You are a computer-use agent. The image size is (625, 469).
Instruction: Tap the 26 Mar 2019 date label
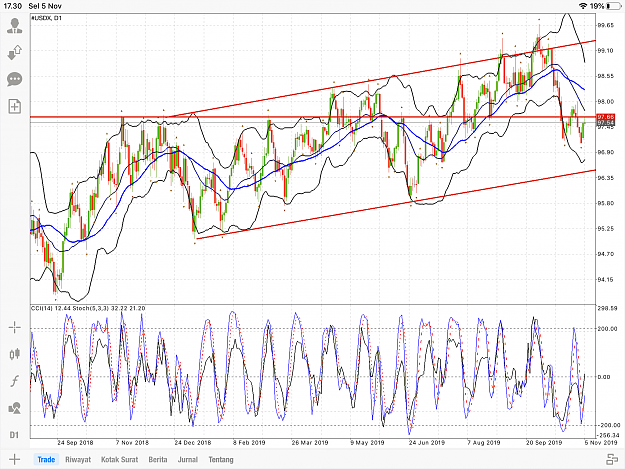pos(310,443)
